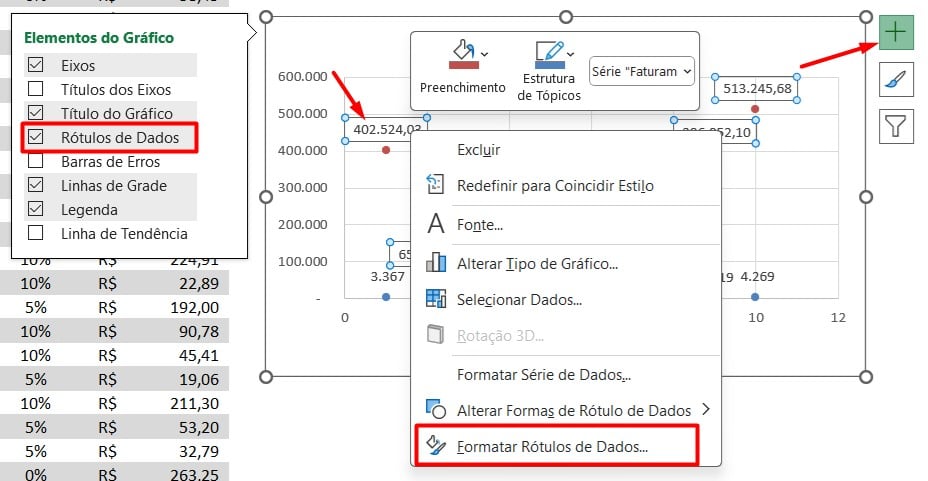Screen dimensions: 928x481
Task: Toggle the Eixos checkbox
Action: (x=36, y=65)
